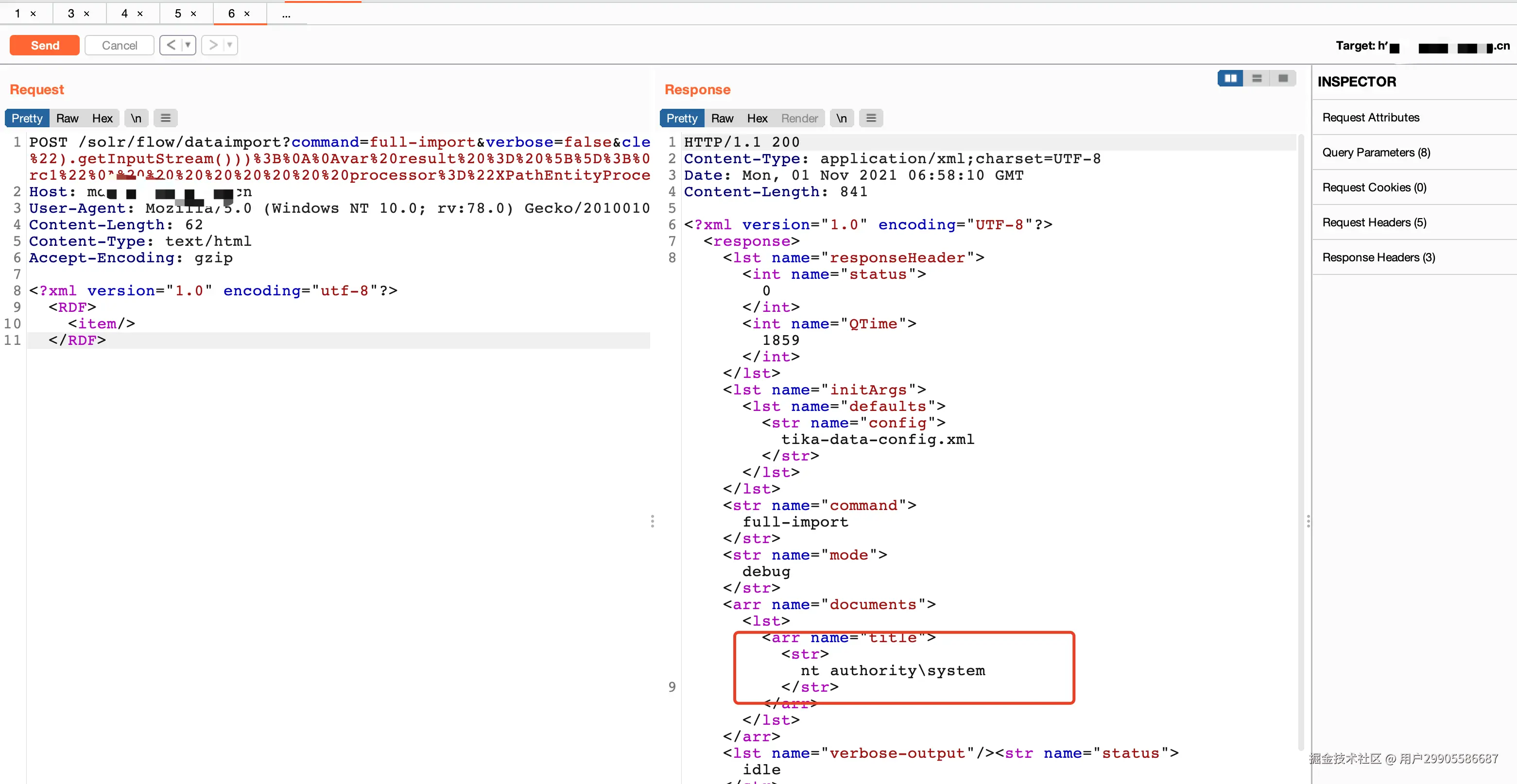This screenshot has height=784, width=1517.
Task: Switch Request view to Hex
Action: point(102,119)
